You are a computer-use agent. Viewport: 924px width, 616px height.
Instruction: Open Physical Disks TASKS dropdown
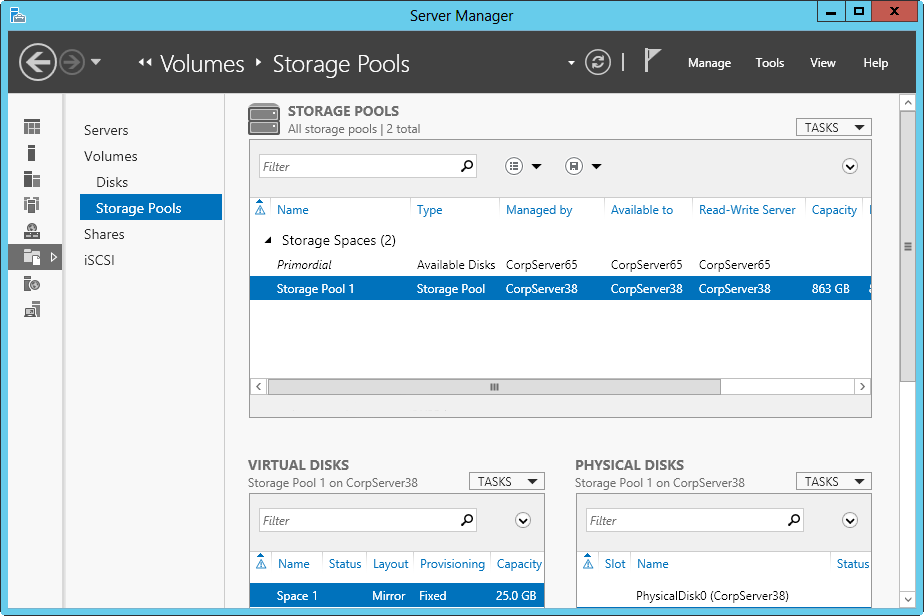click(x=833, y=482)
